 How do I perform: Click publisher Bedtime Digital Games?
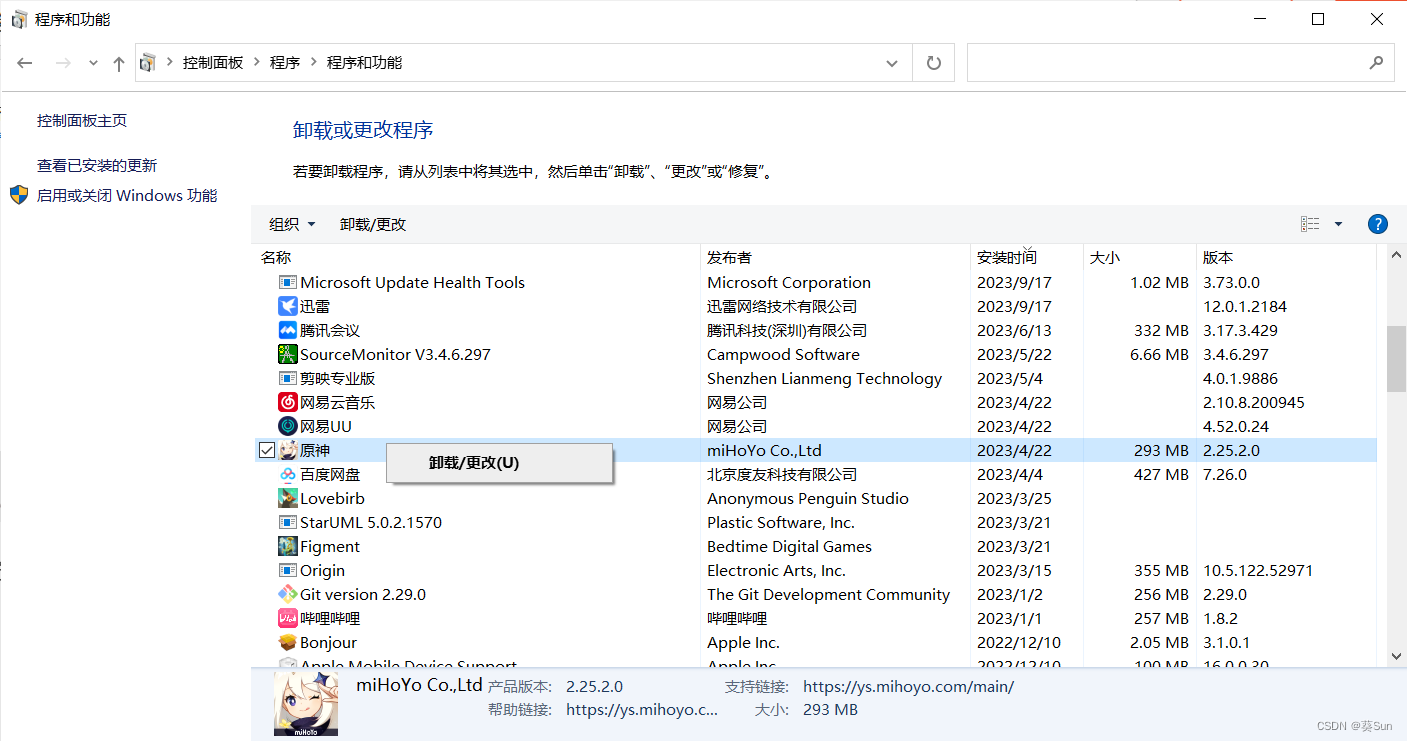point(789,547)
